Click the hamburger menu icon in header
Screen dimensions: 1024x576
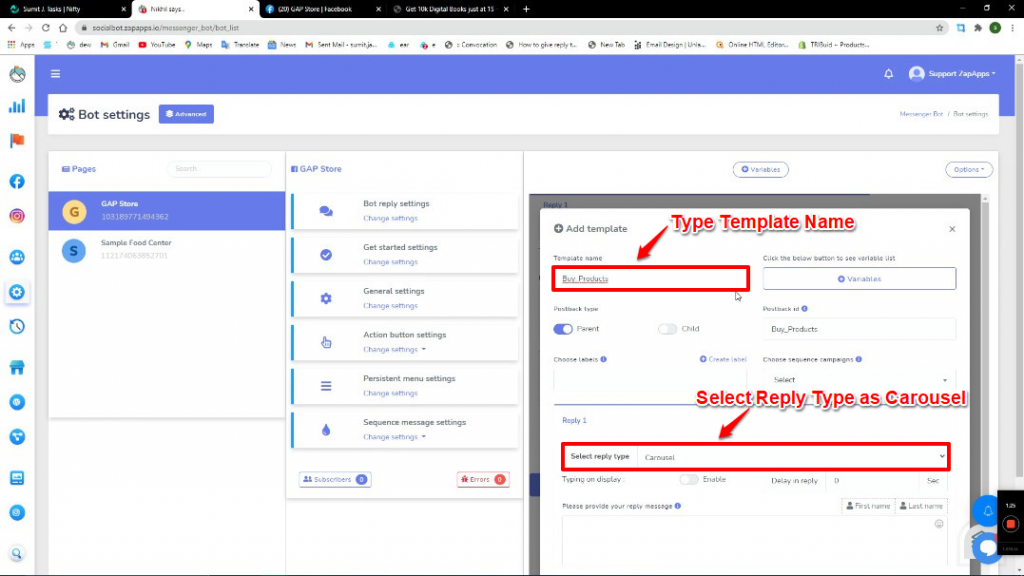pos(55,74)
